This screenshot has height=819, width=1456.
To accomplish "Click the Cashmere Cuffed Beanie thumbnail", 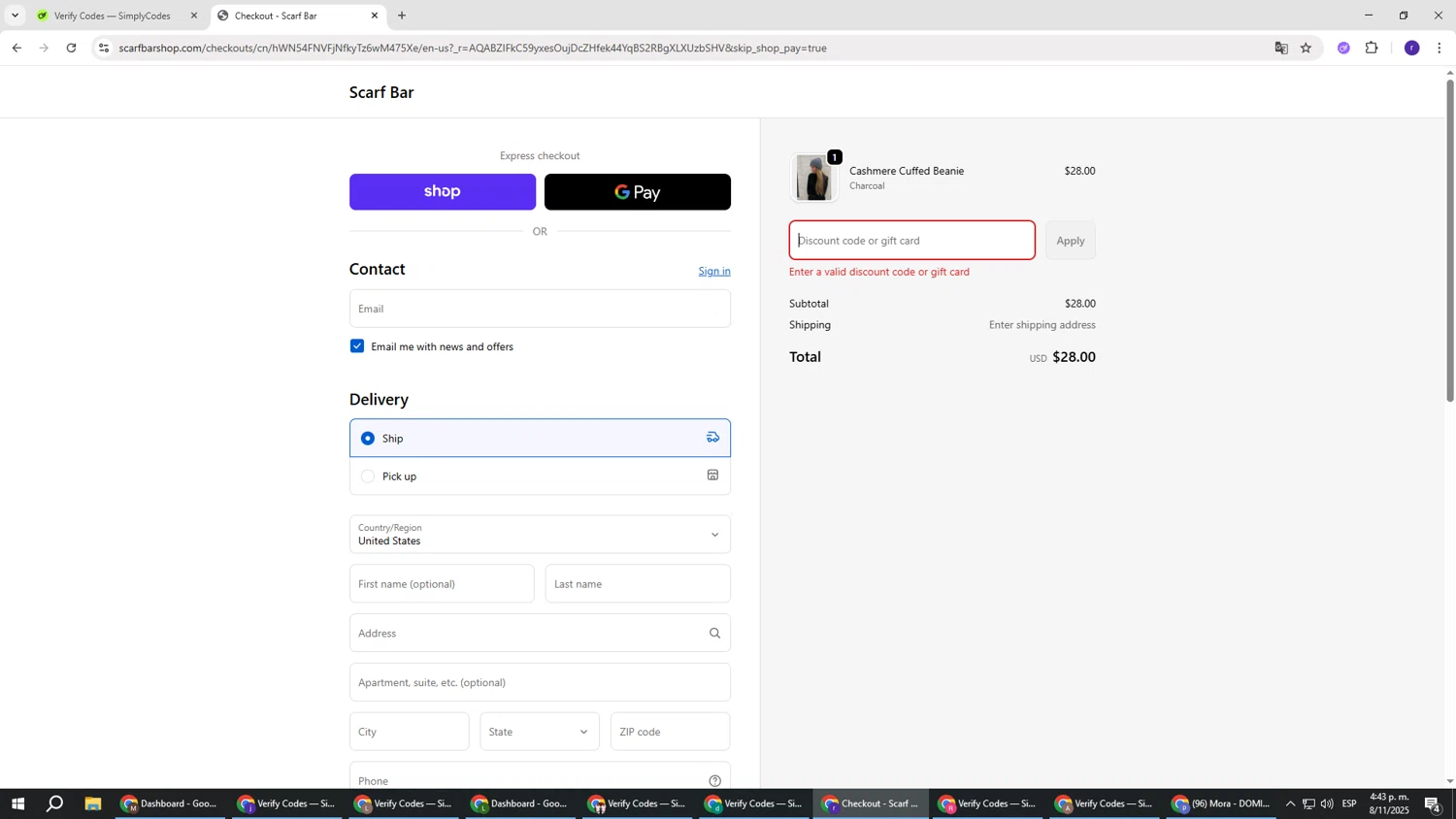I will 813,178.
